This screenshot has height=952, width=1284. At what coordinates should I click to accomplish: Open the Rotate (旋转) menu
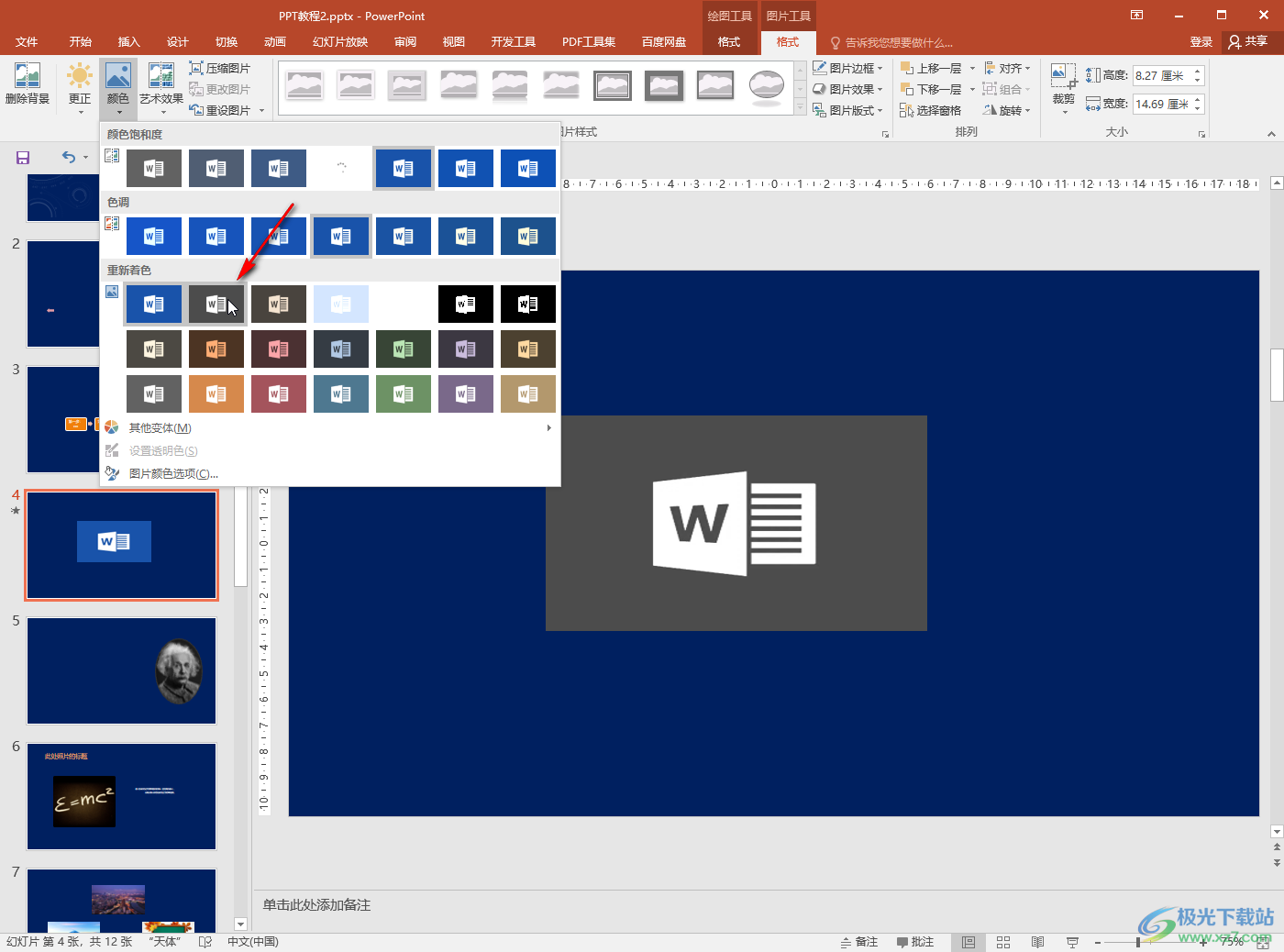1007,110
